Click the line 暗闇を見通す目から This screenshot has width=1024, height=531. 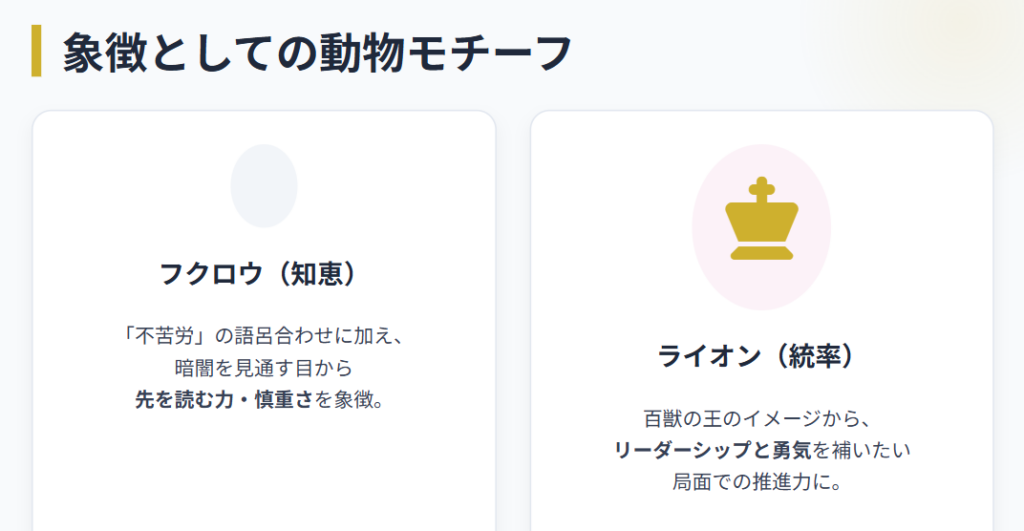(264, 367)
